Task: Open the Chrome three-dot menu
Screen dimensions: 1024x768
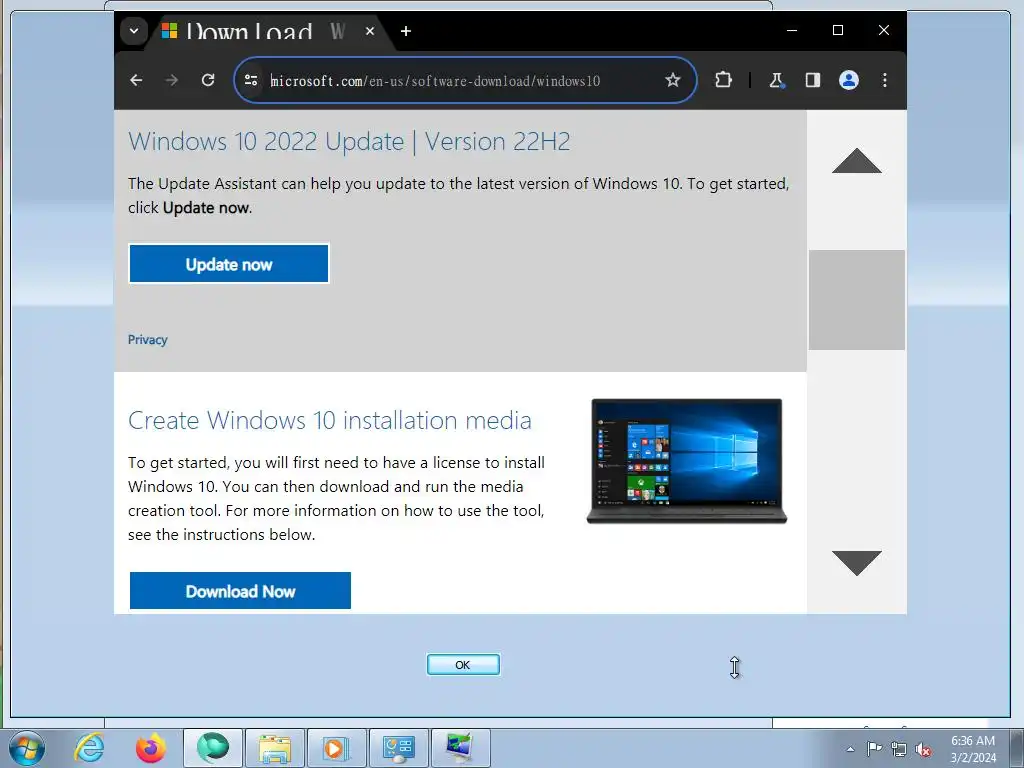Action: tap(885, 80)
